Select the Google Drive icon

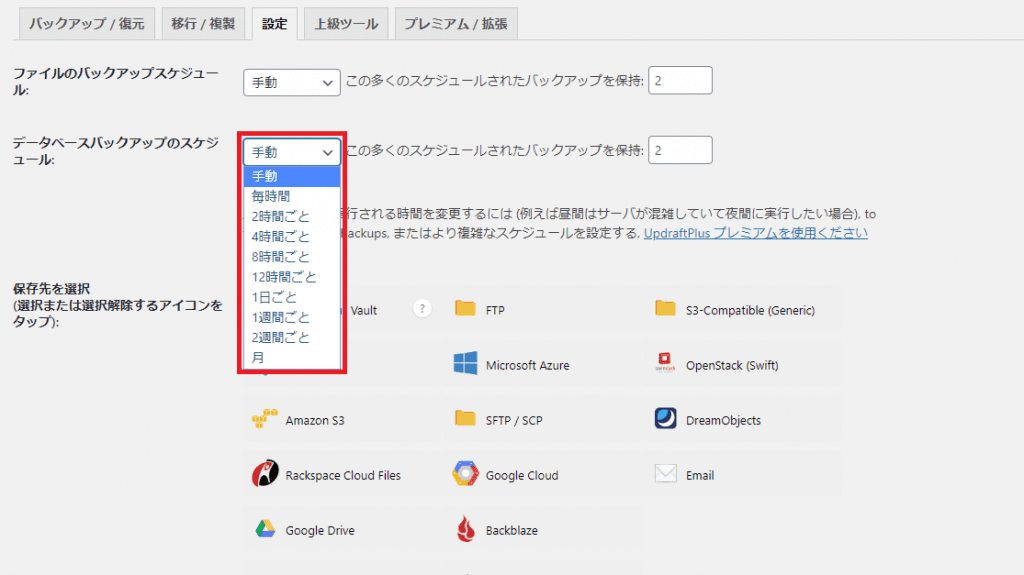click(264, 530)
